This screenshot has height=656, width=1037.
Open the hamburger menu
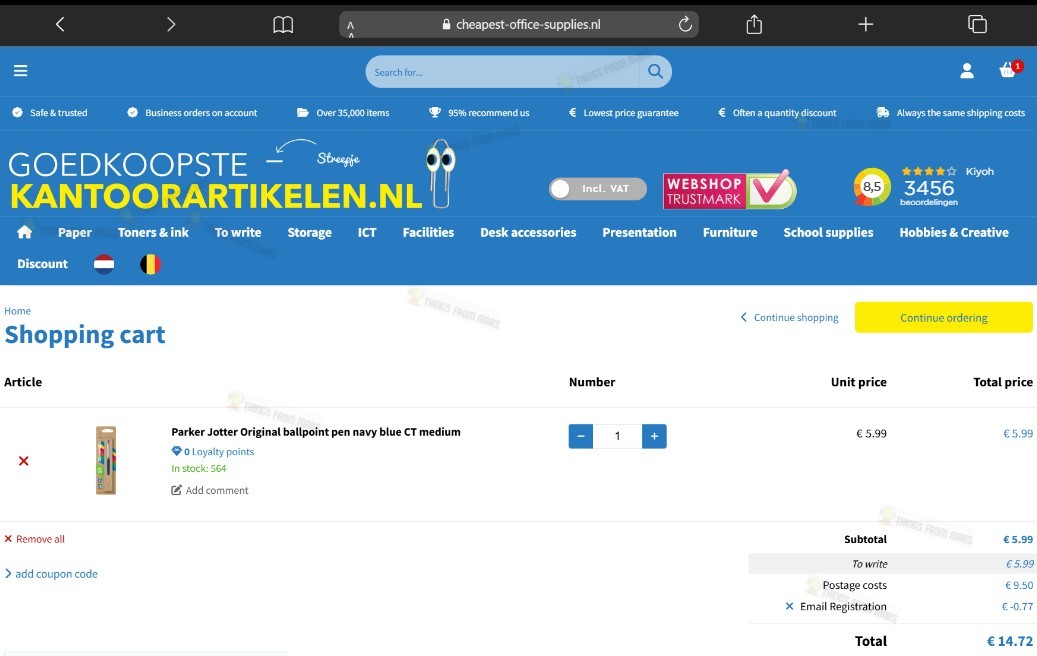(x=21, y=71)
